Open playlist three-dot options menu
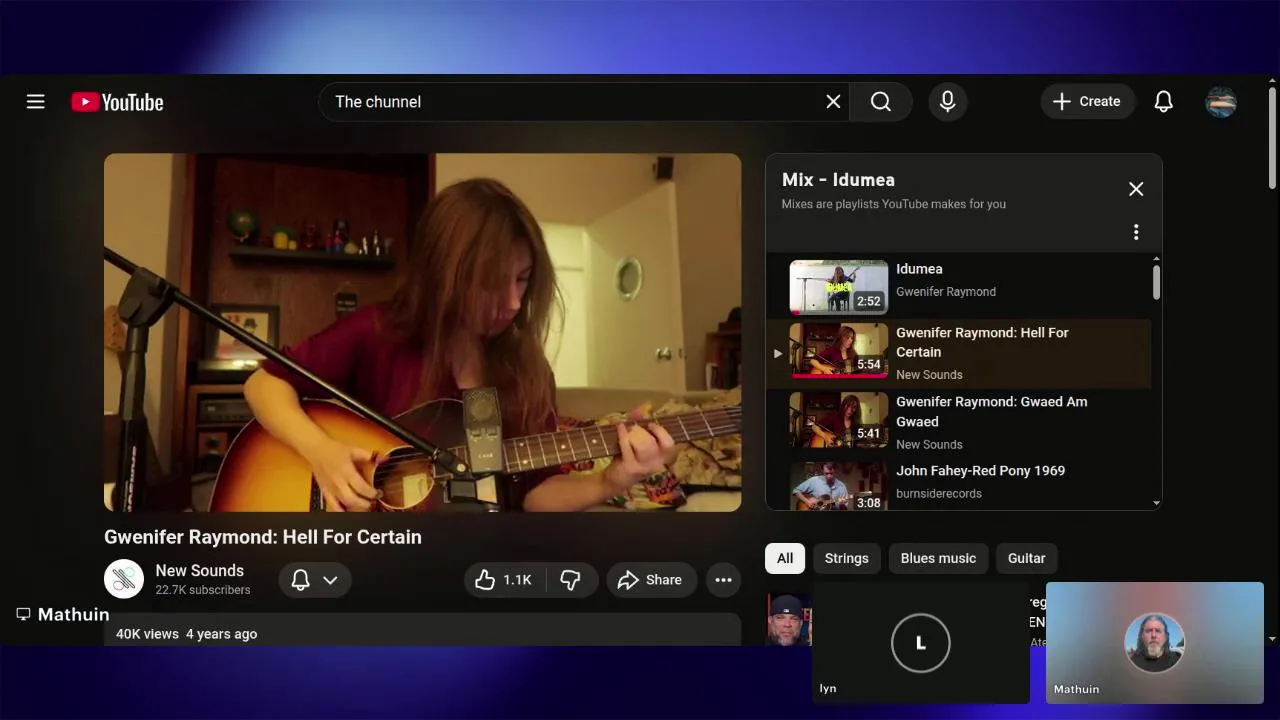Screen dimensions: 1280x720 1136,232
